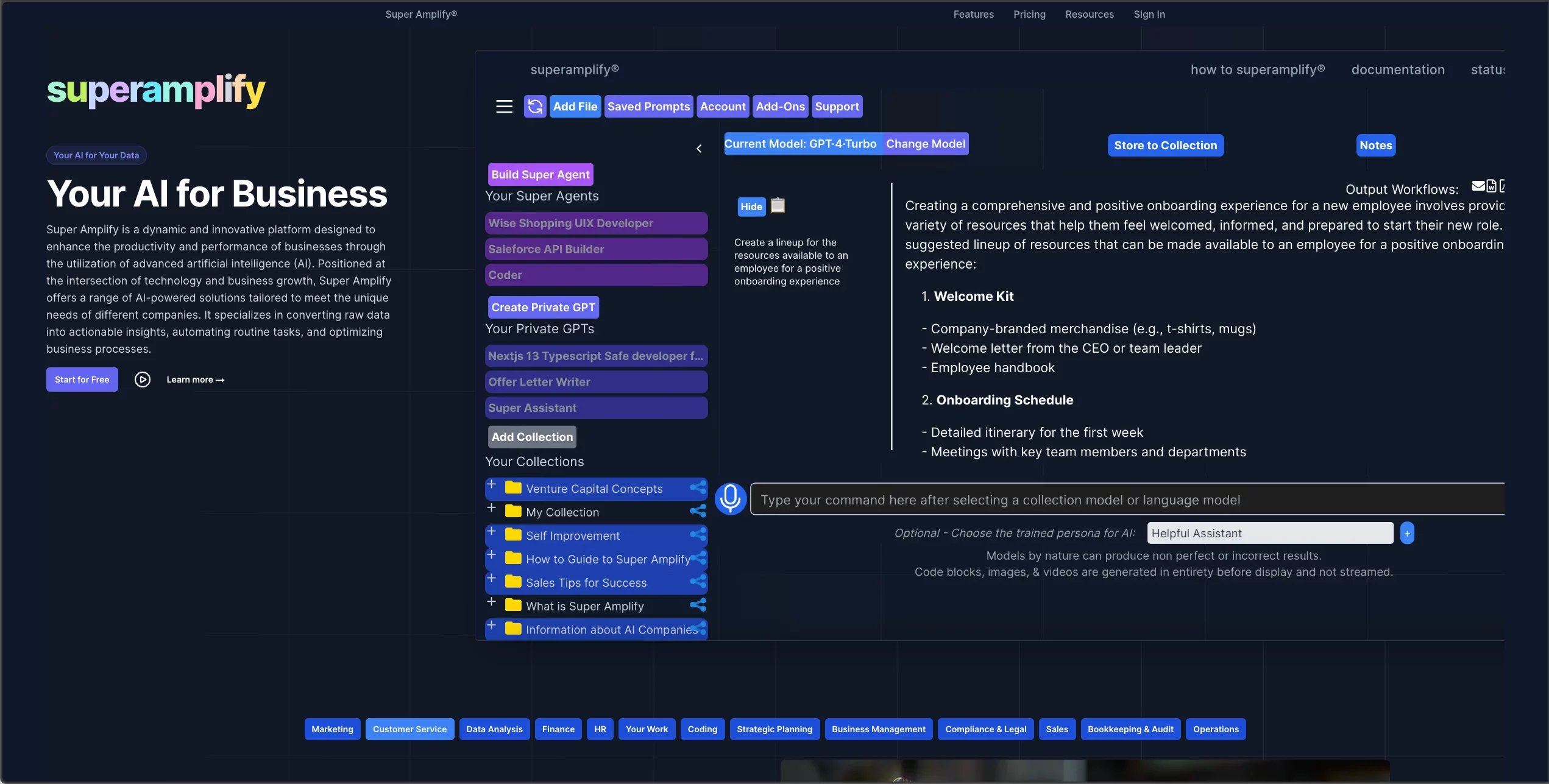Open the hamburger menu beside Add File
The image size is (1549, 784).
[x=505, y=106]
